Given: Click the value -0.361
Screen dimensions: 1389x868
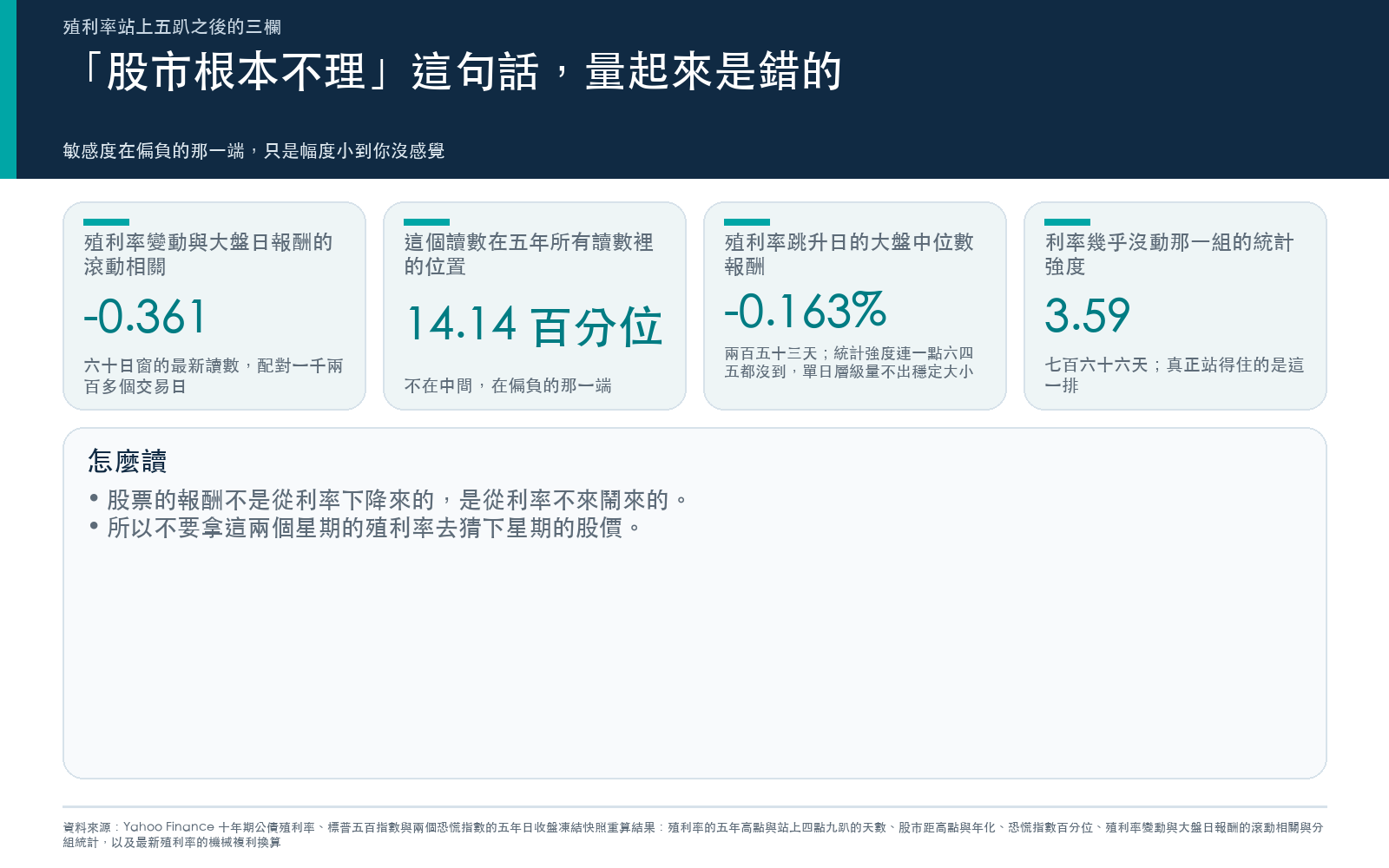Looking at the screenshot, I should tap(145, 317).
